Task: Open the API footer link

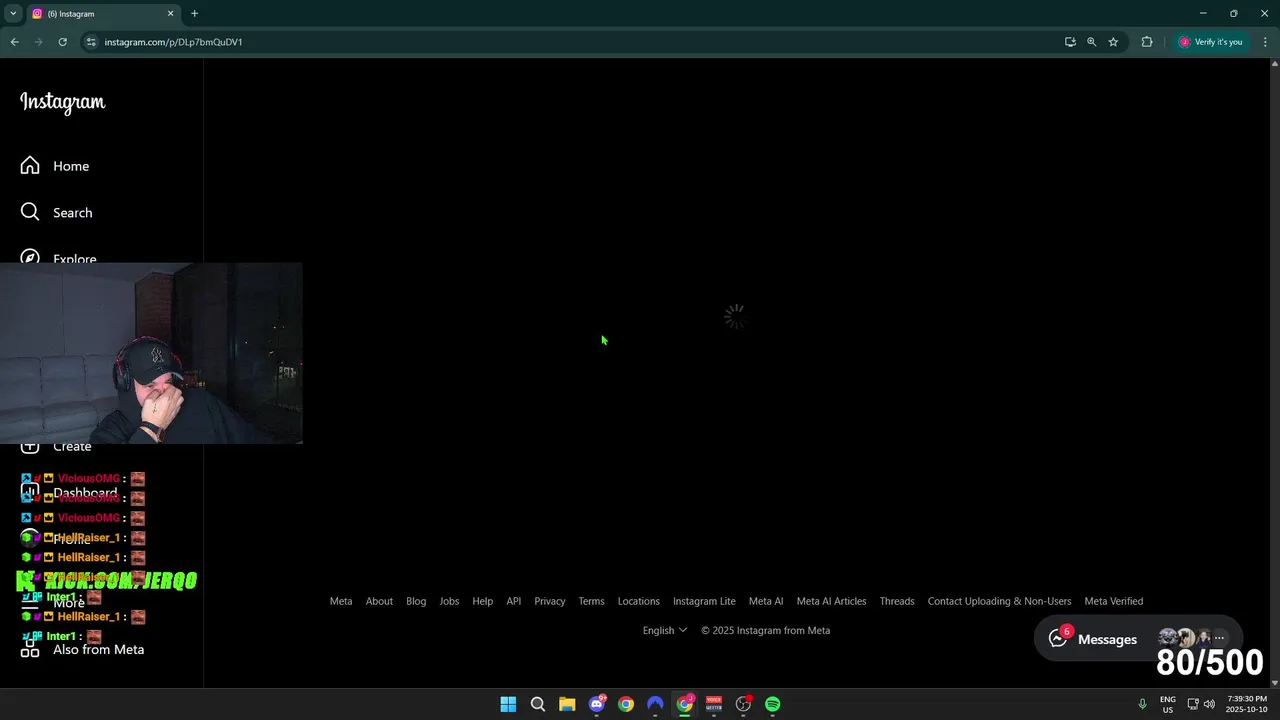Action: 514,601
